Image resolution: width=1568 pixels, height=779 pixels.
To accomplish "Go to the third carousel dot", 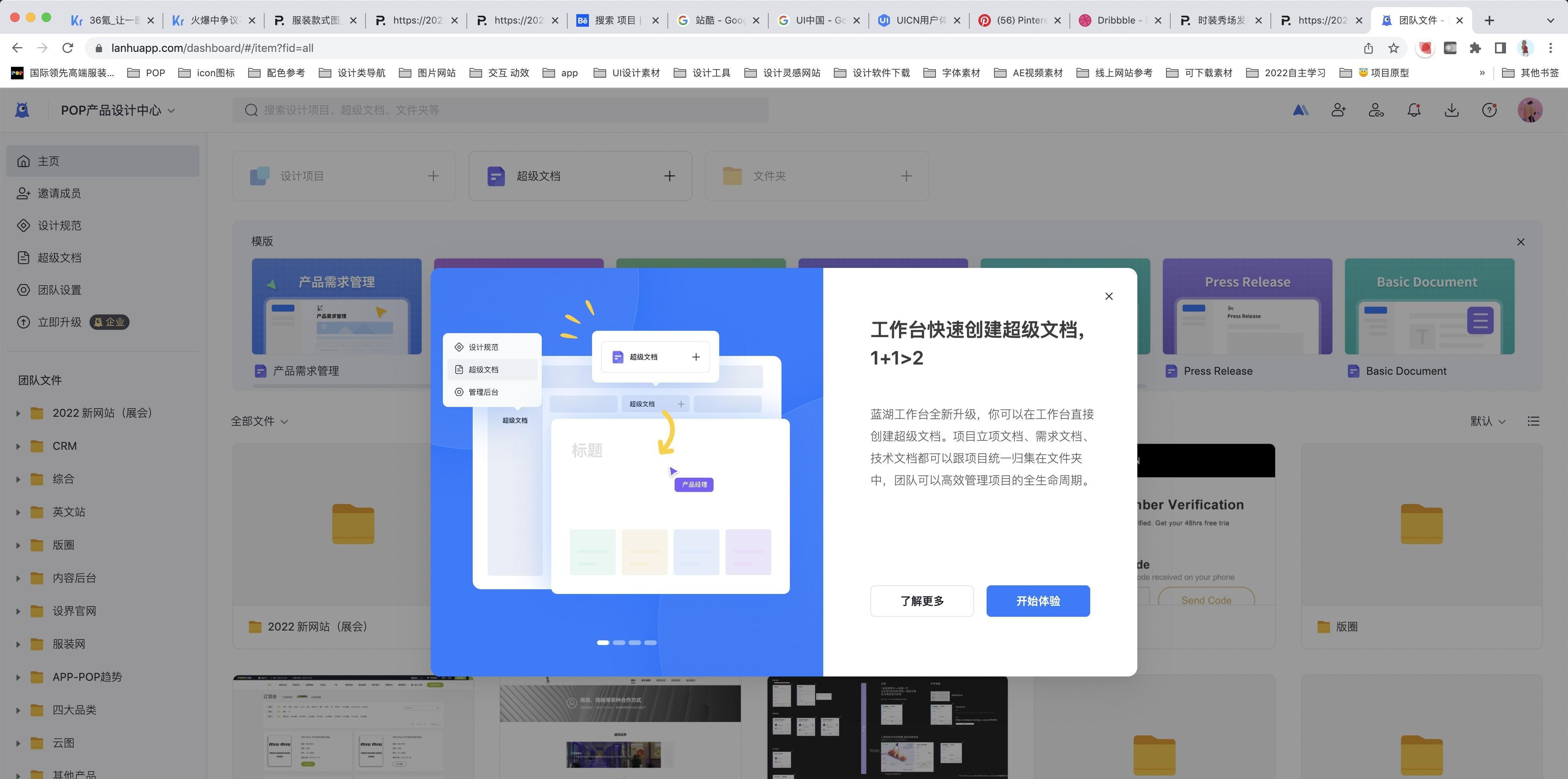I will (634, 643).
